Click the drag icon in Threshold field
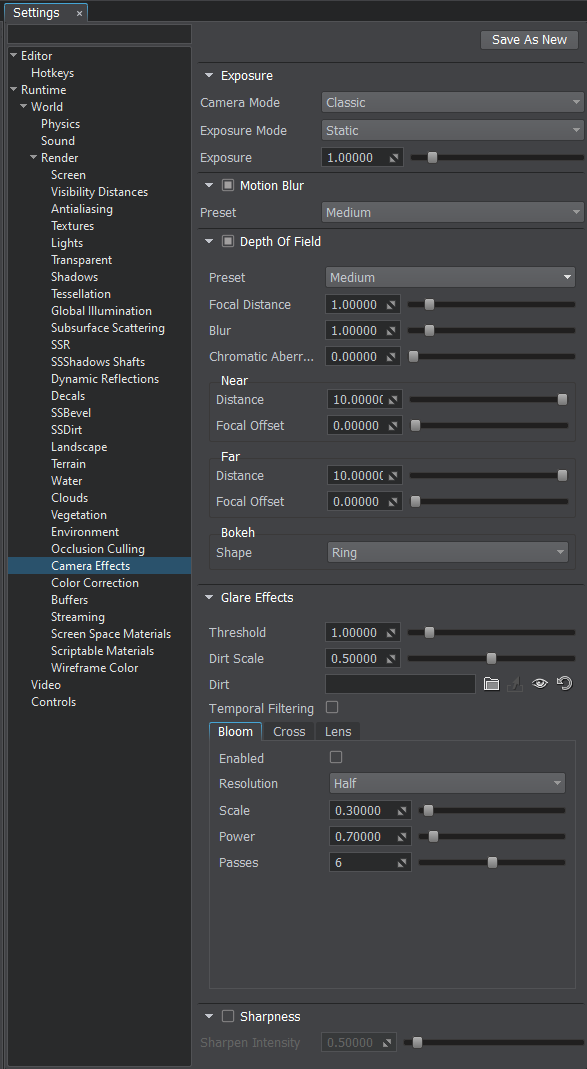The height and width of the screenshot is (1069, 587). coord(391,633)
